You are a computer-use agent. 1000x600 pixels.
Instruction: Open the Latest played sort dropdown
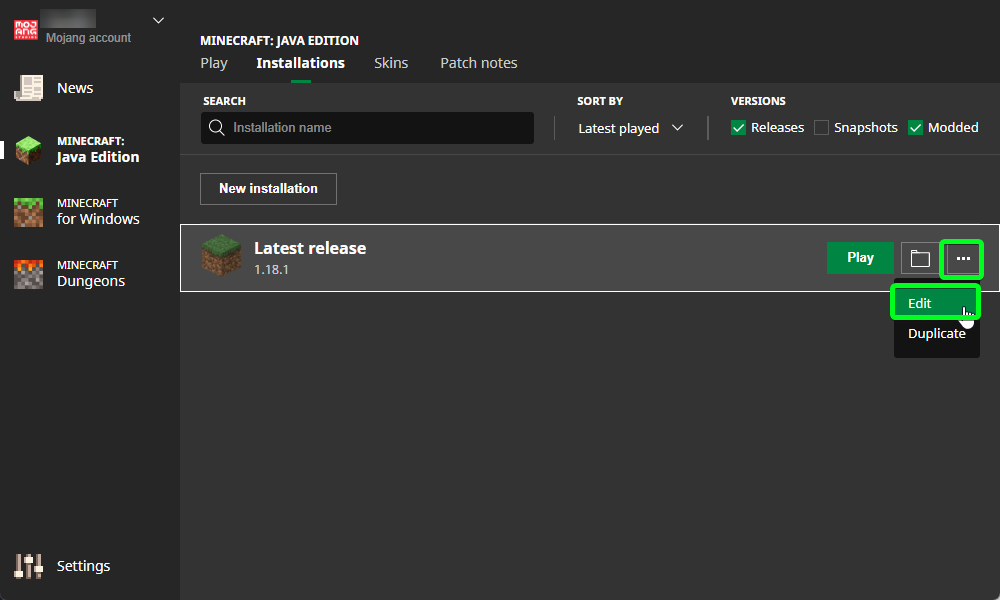point(630,128)
